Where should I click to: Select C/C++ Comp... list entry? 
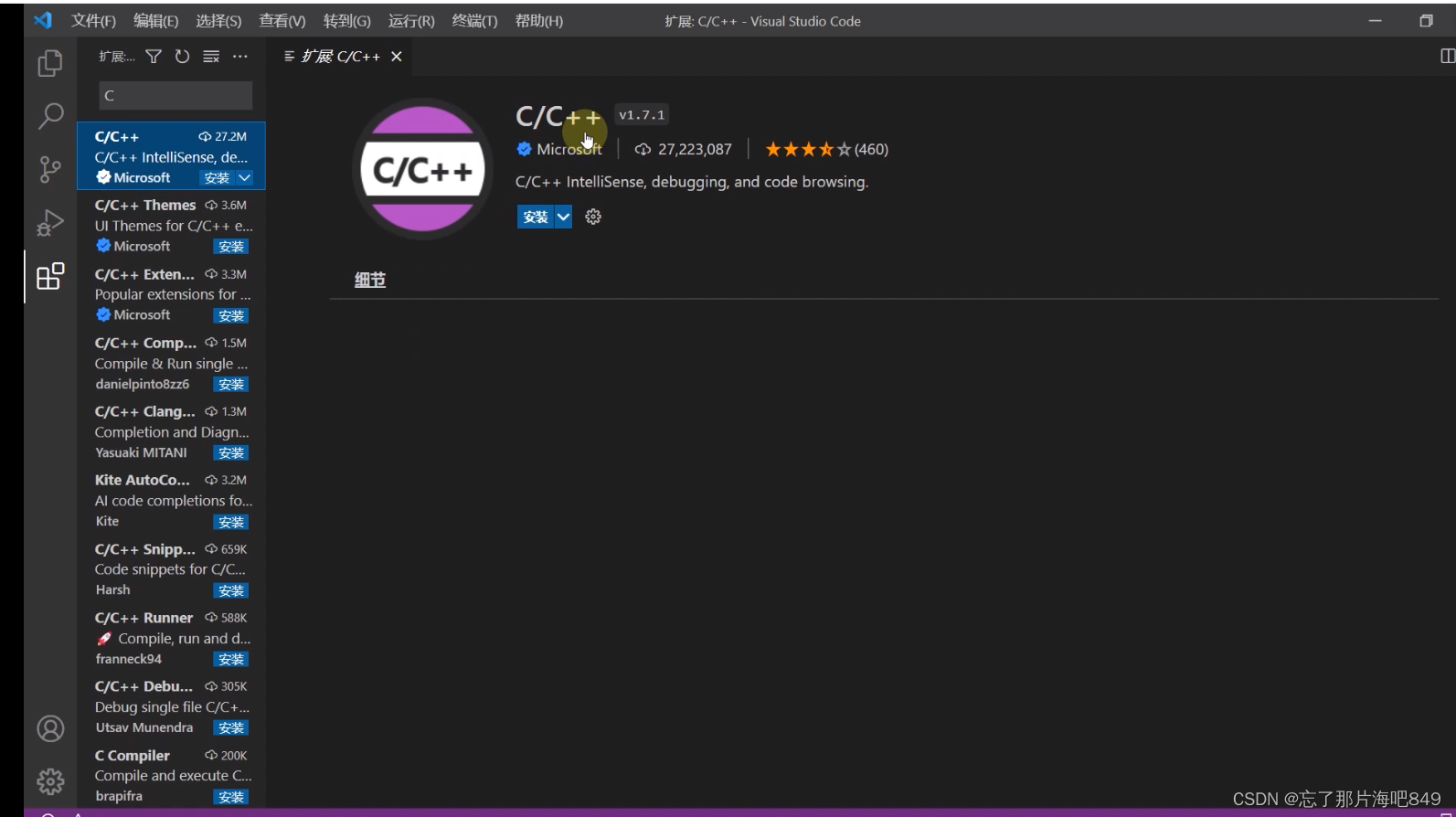pos(171,363)
